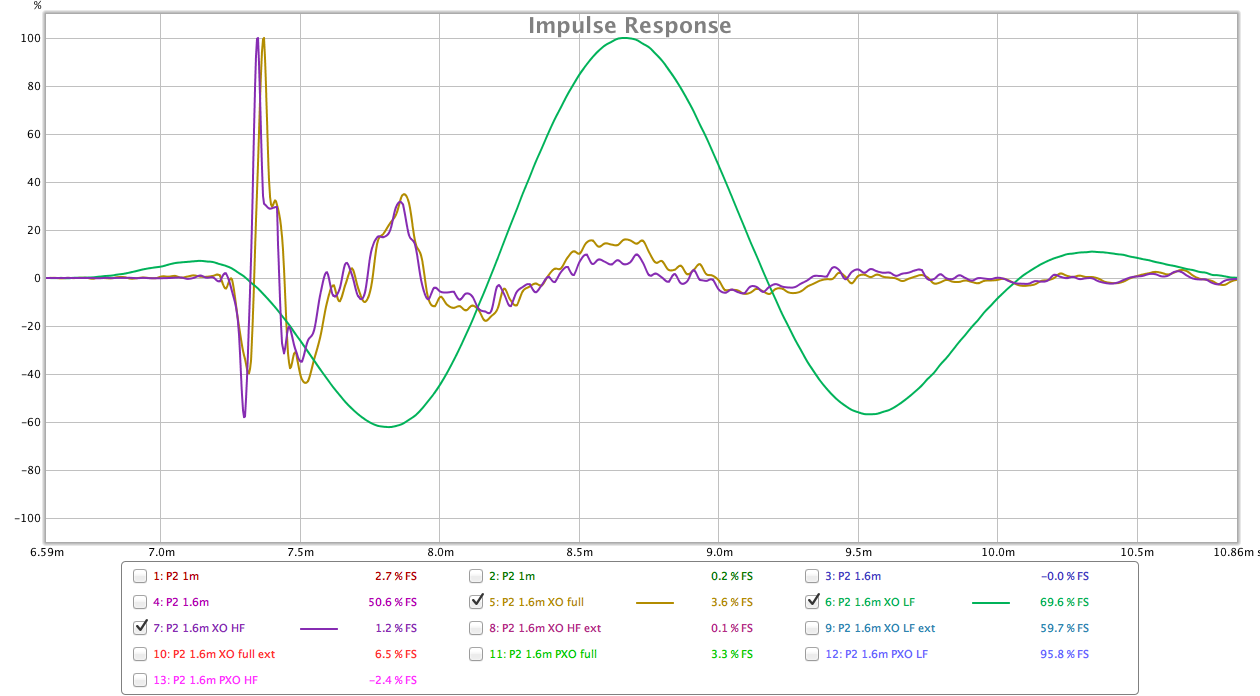Enable the 12: P2 1.6m PXO LF checkbox
This screenshot has height=696, width=1260.
812,654
